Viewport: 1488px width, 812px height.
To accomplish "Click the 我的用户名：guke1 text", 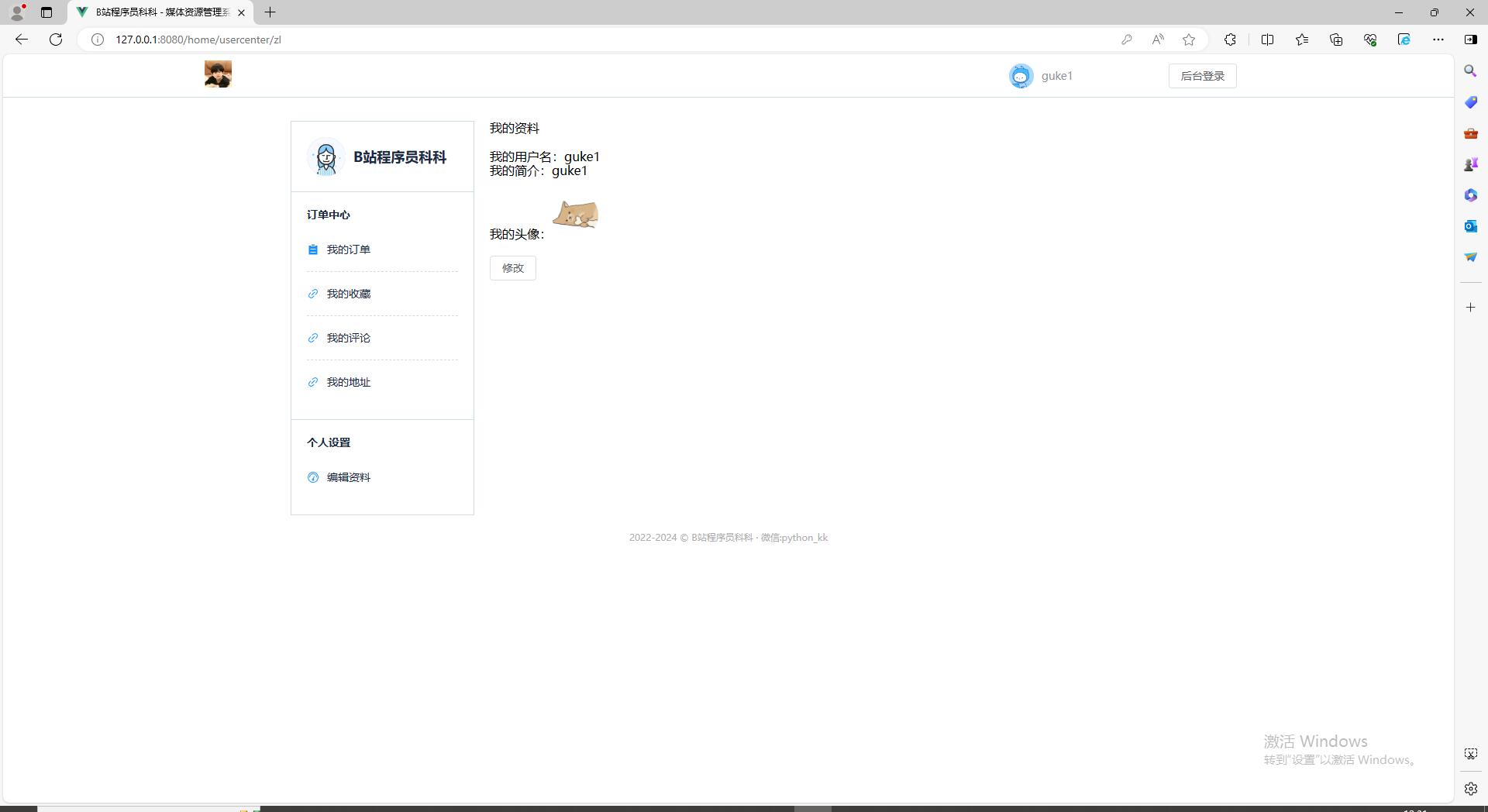I will [544, 157].
